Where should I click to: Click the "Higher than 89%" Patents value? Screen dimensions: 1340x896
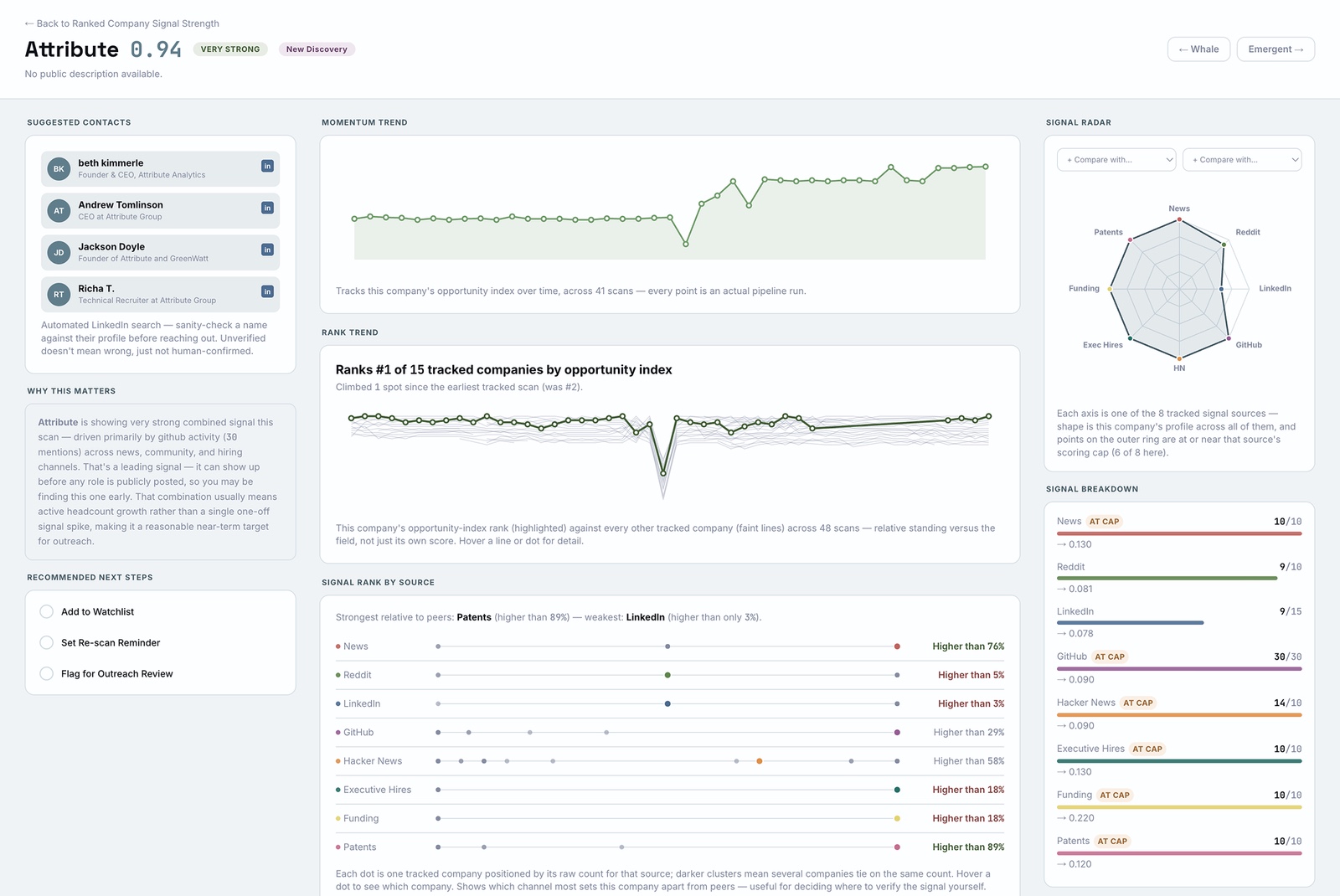click(968, 847)
